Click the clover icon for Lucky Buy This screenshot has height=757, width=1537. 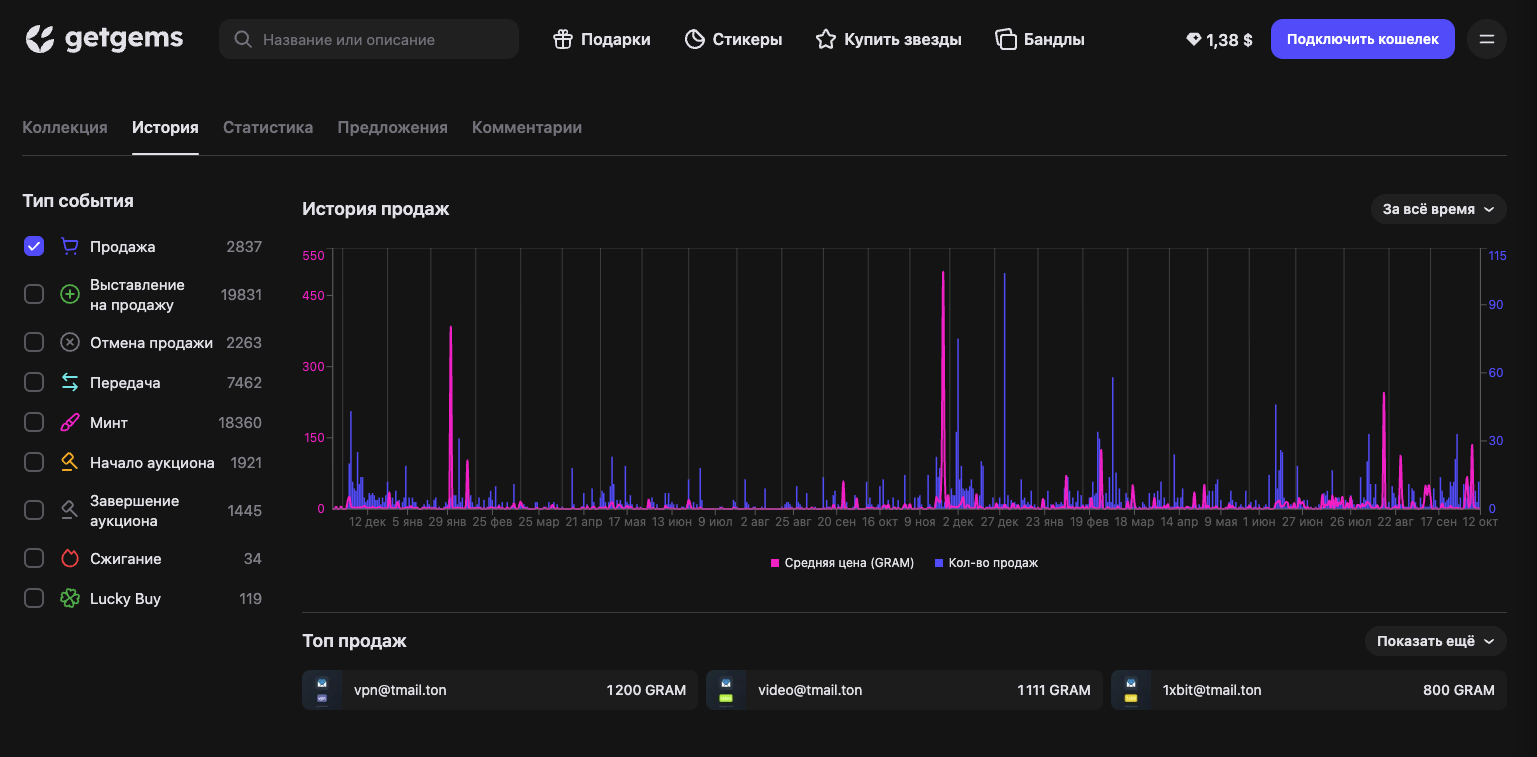(70, 598)
